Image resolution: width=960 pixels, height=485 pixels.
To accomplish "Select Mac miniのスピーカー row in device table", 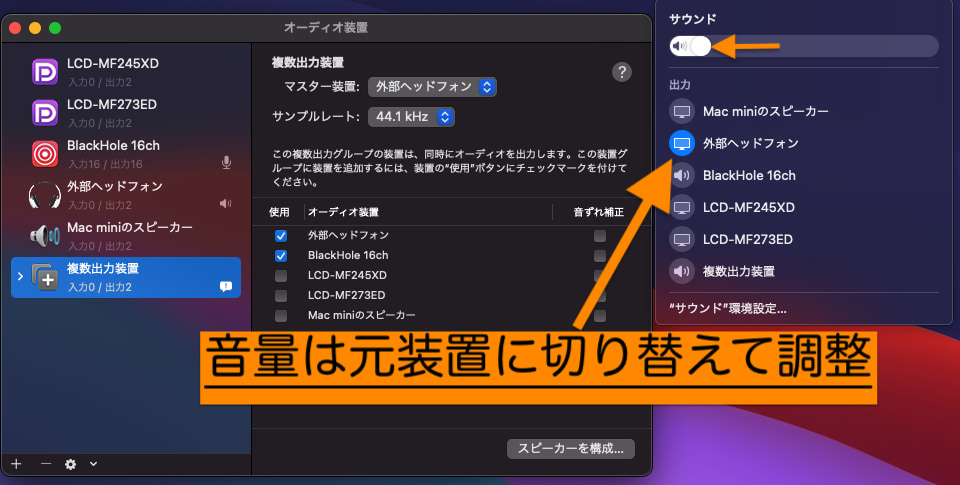I will (451, 315).
